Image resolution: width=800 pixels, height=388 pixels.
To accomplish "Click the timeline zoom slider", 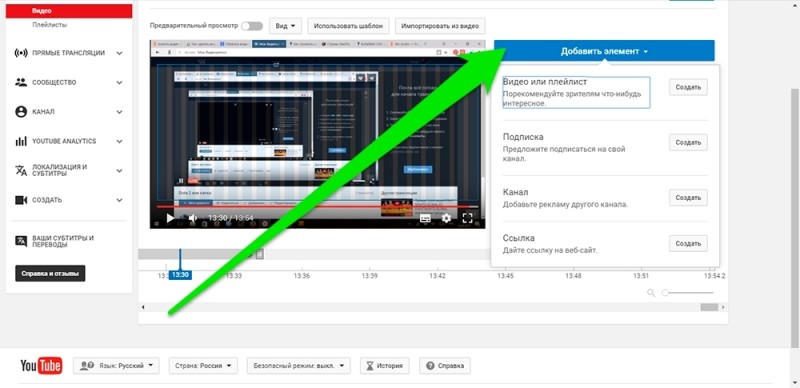I will pos(688,293).
